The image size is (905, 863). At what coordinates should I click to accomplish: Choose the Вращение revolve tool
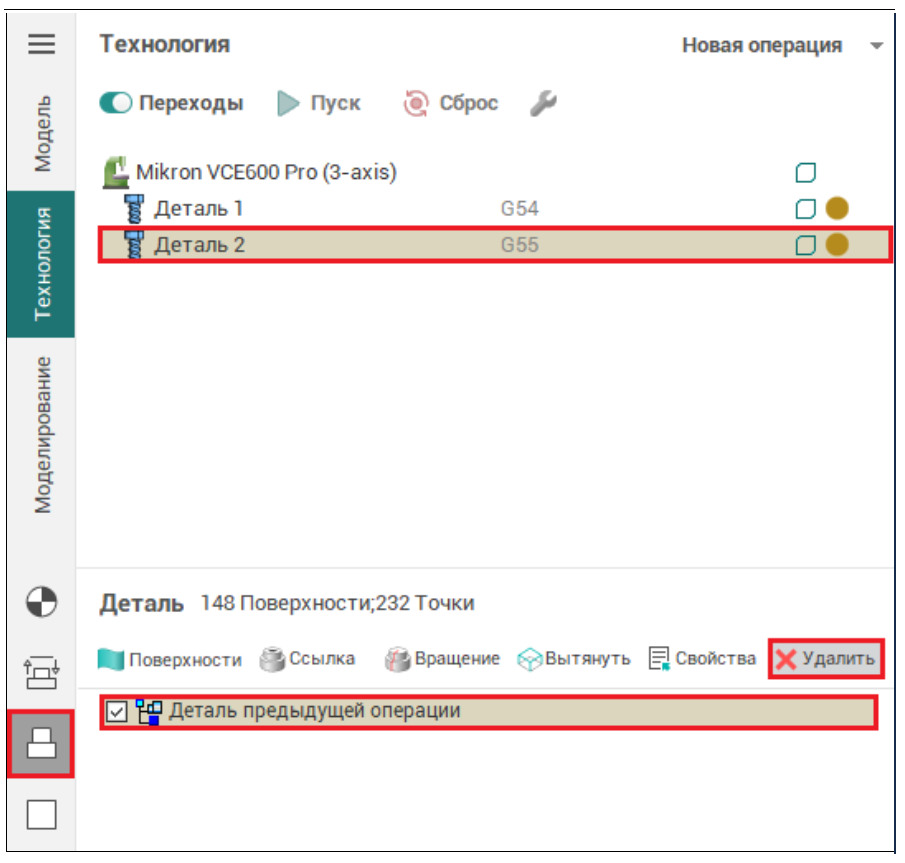[x=442, y=659]
